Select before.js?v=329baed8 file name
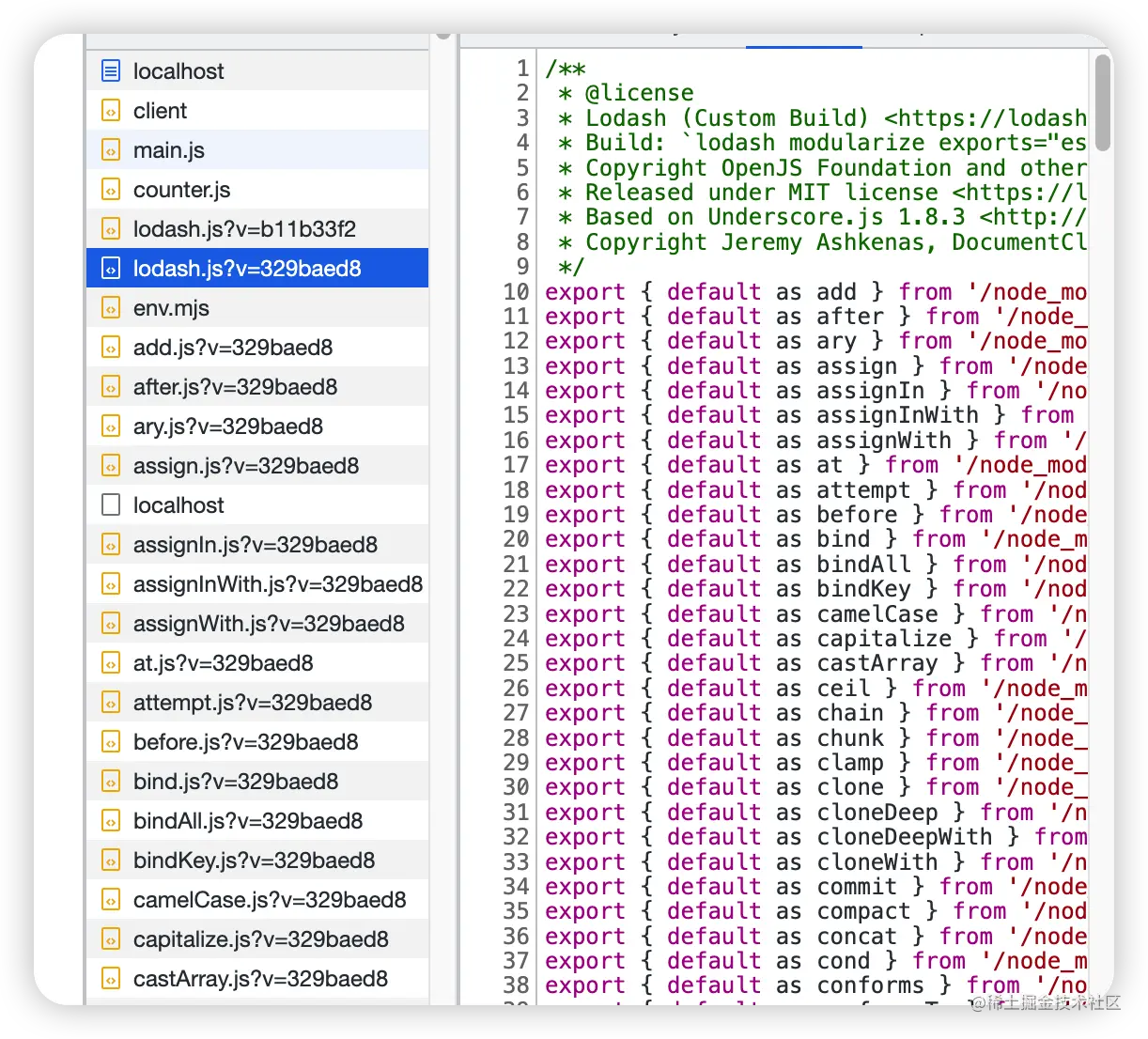1148x1039 pixels. pyautogui.click(x=246, y=742)
